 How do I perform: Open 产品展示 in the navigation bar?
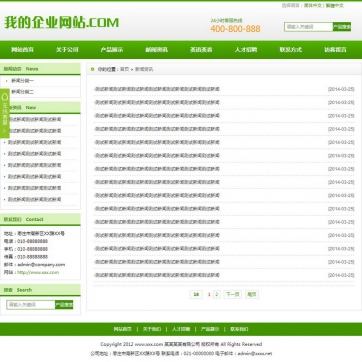click(112, 50)
